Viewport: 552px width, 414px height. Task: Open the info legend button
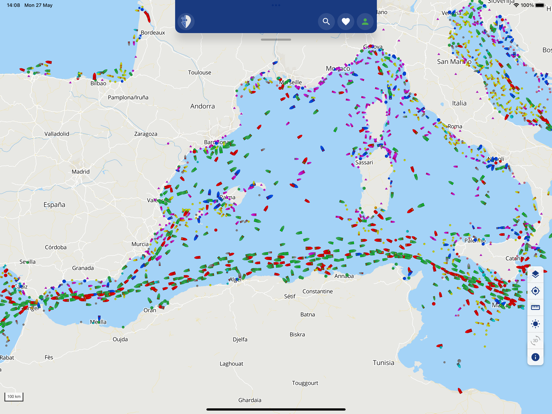click(535, 357)
